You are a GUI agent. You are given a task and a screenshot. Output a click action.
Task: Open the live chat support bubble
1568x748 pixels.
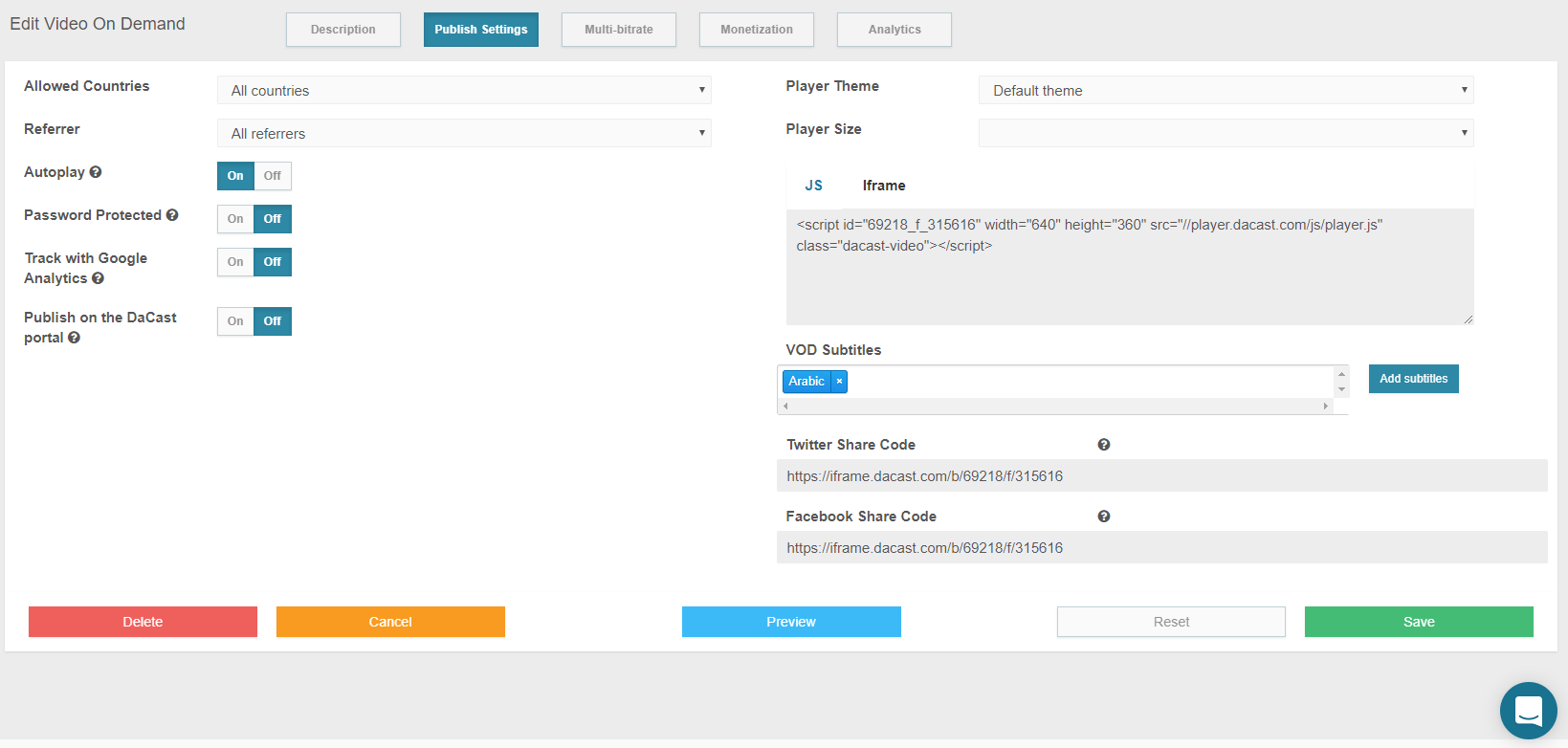(x=1529, y=711)
